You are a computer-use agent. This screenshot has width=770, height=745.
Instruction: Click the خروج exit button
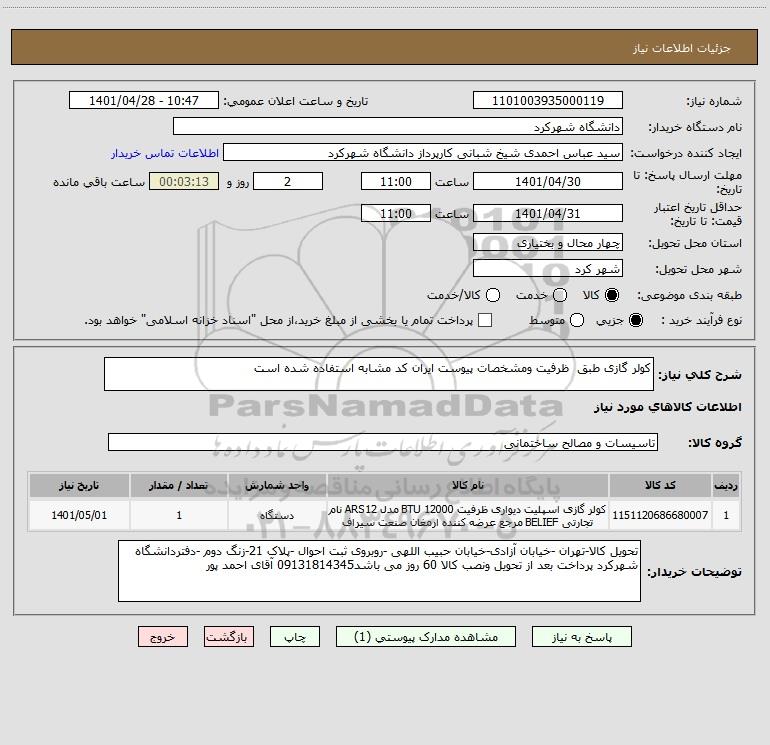tap(163, 637)
